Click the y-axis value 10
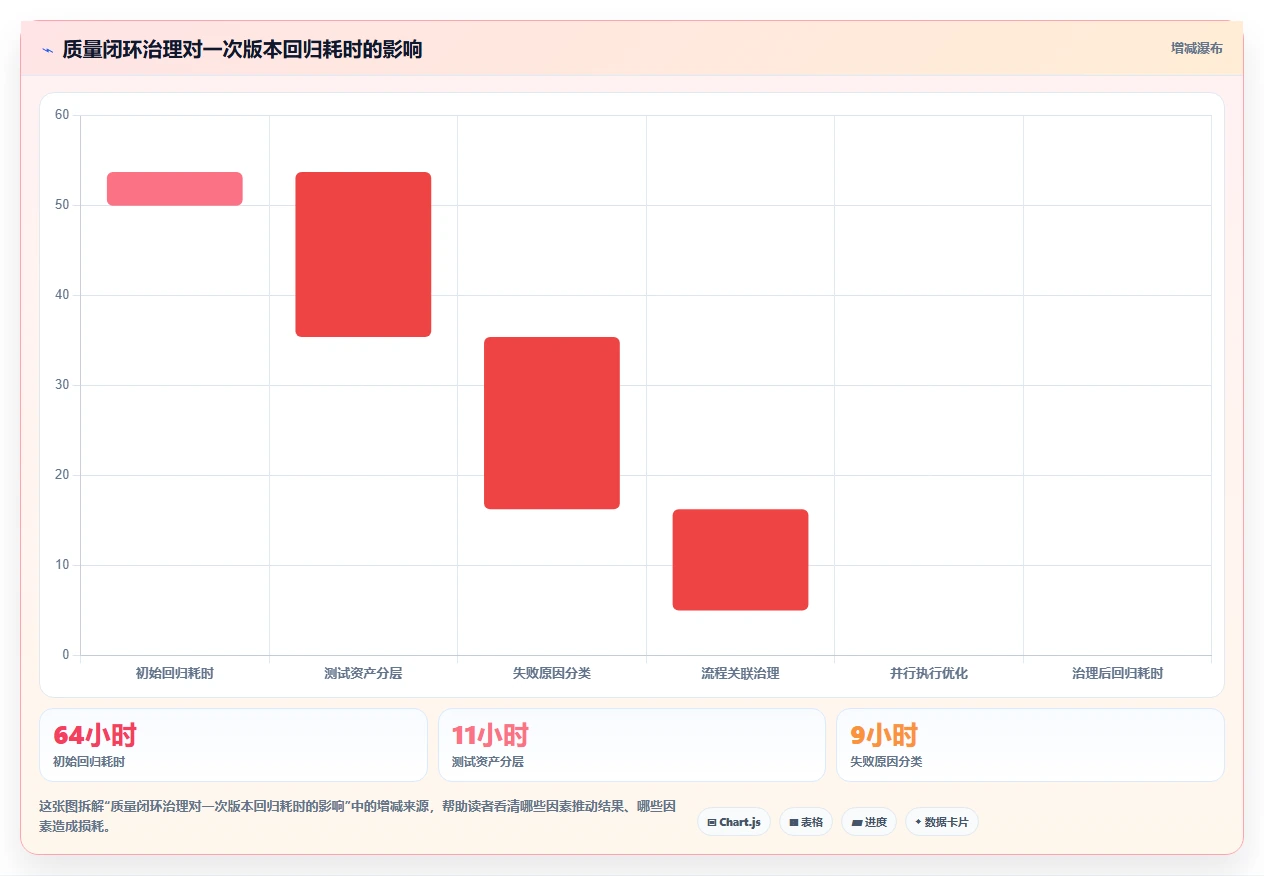The image size is (1264, 876). [62, 565]
